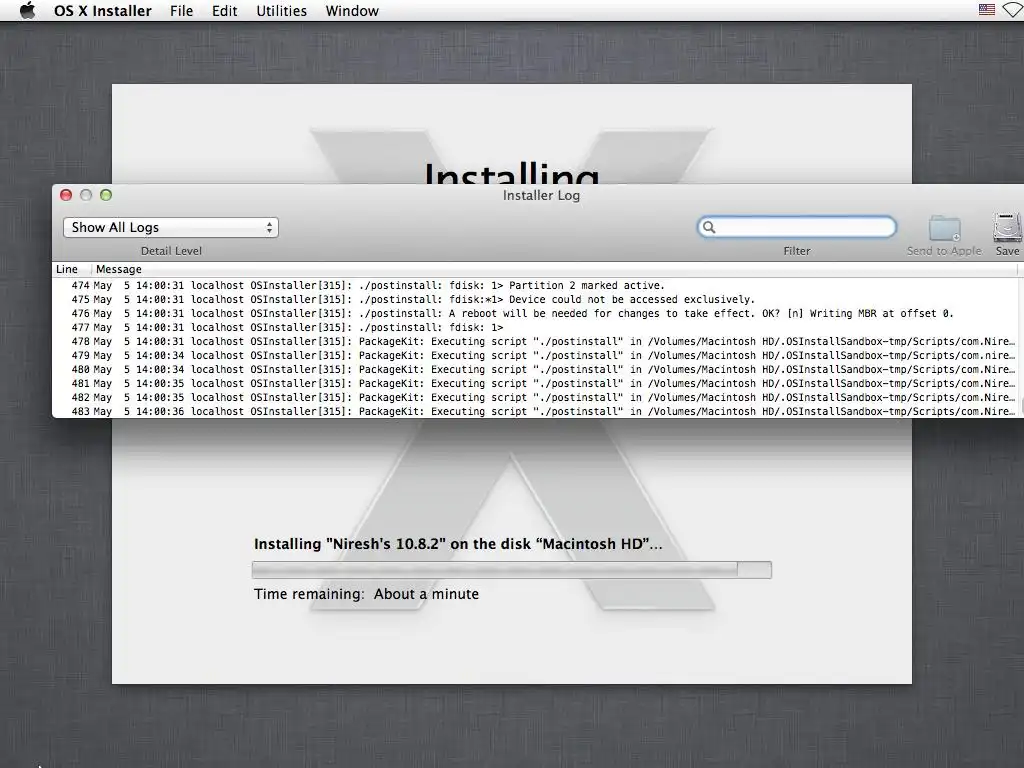Click the Installing Niresh's 10.8.2 status text
Image resolution: width=1024 pixels, height=768 pixels.
458,544
